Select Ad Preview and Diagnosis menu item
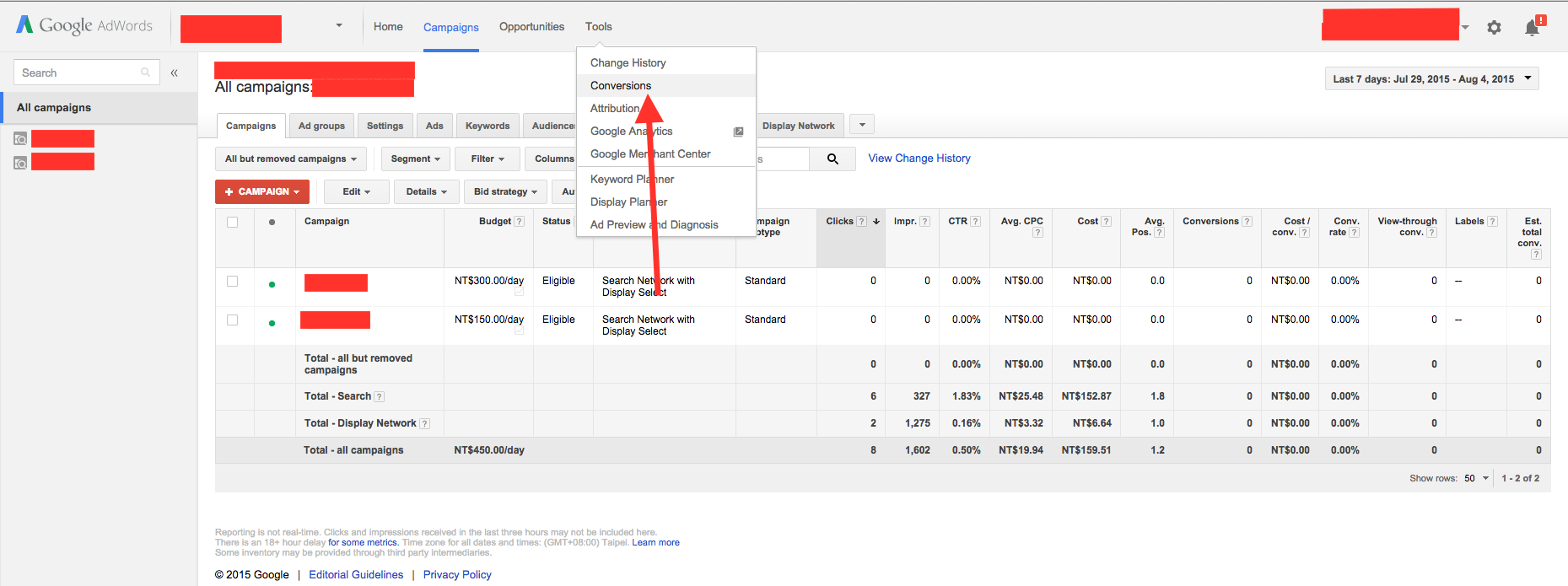 (666, 225)
